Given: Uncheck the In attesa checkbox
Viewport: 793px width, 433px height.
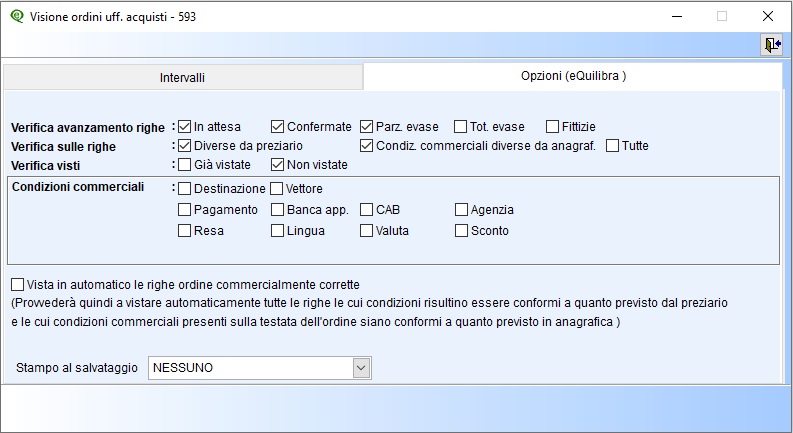Looking at the screenshot, I should pos(185,126).
